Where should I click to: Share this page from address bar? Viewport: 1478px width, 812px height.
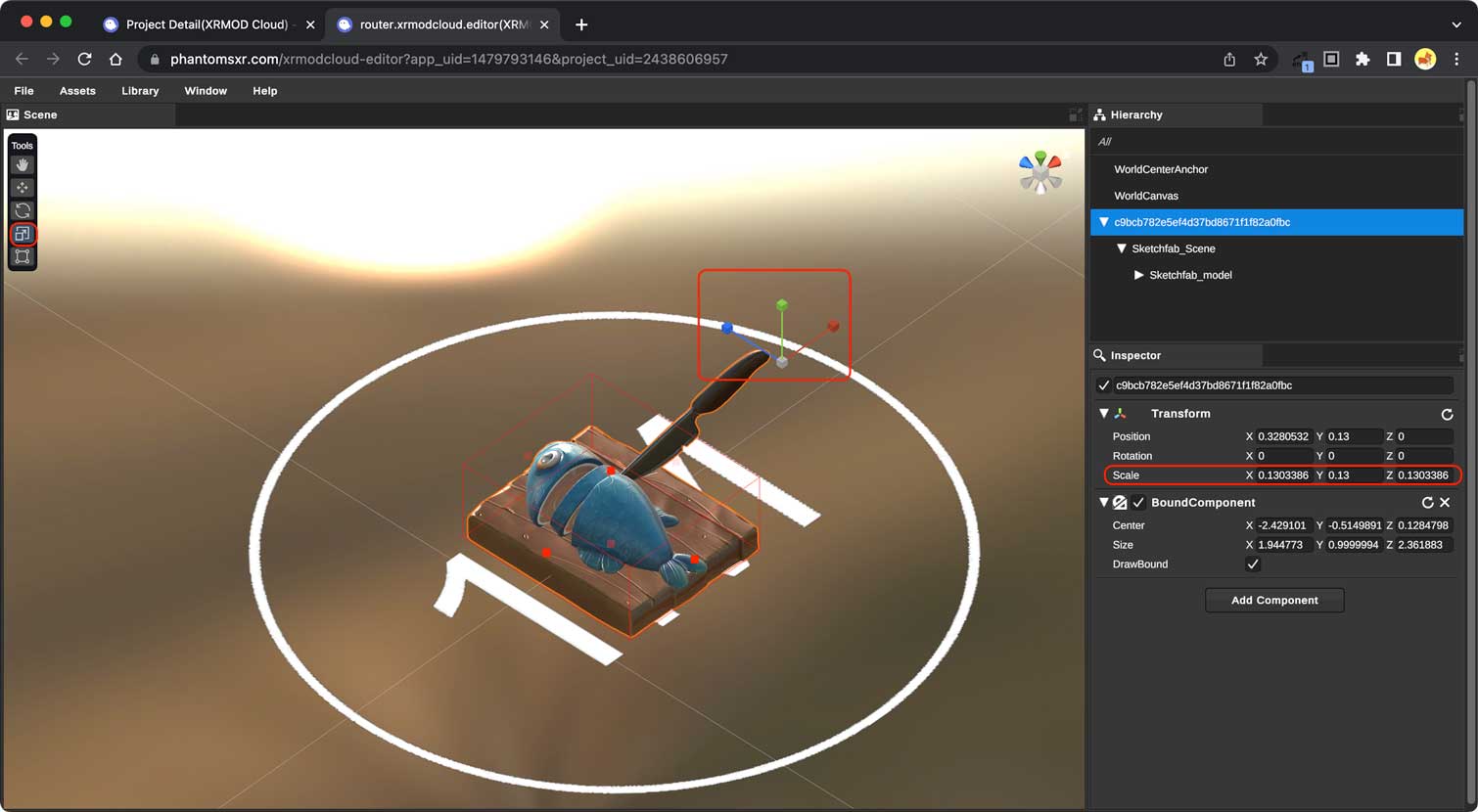1229,59
